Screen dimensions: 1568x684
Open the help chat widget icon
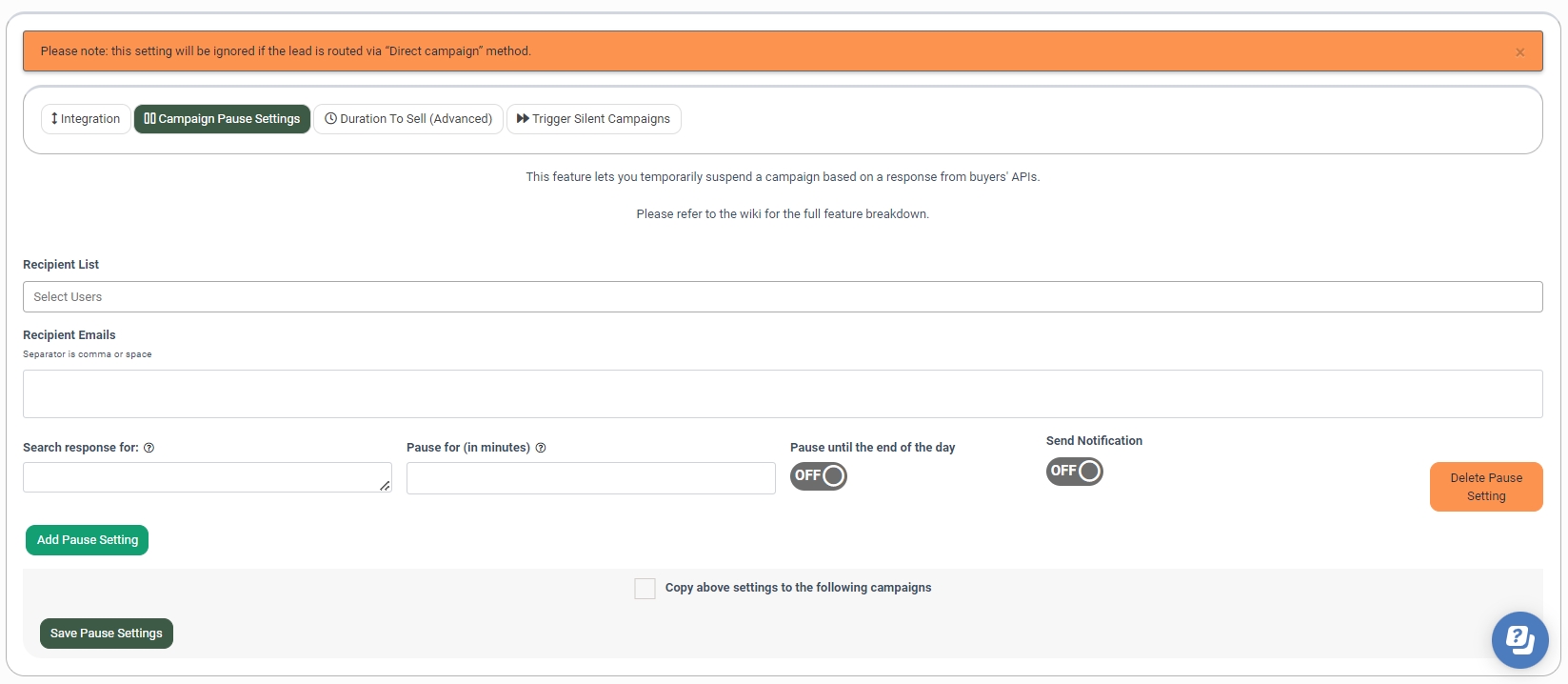coord(1519,639)
